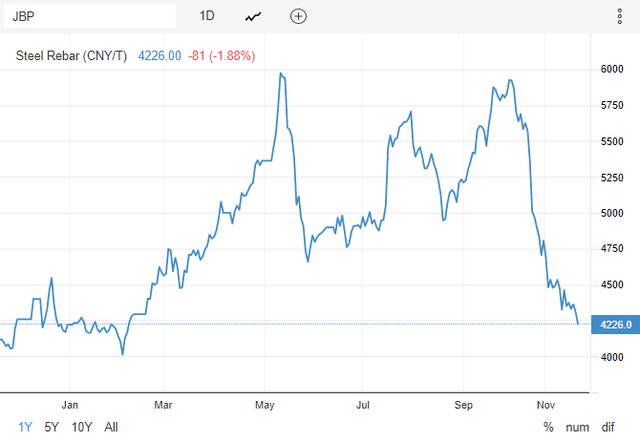The image size is (640, 442).
Task: Click the add indicator plus icon
Action: 298,16
